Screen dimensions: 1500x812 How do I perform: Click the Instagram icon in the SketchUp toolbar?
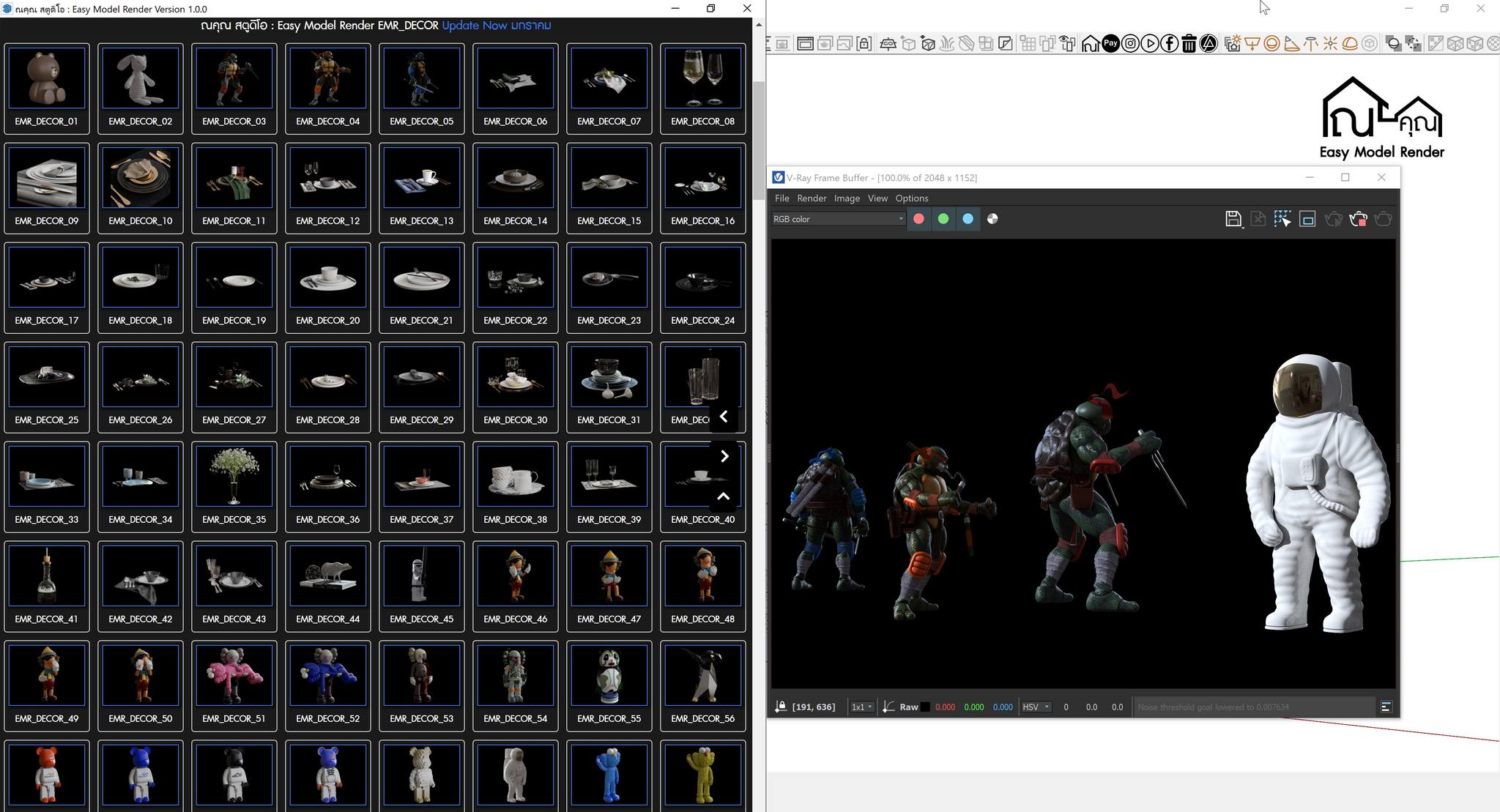click(1130, 44)
